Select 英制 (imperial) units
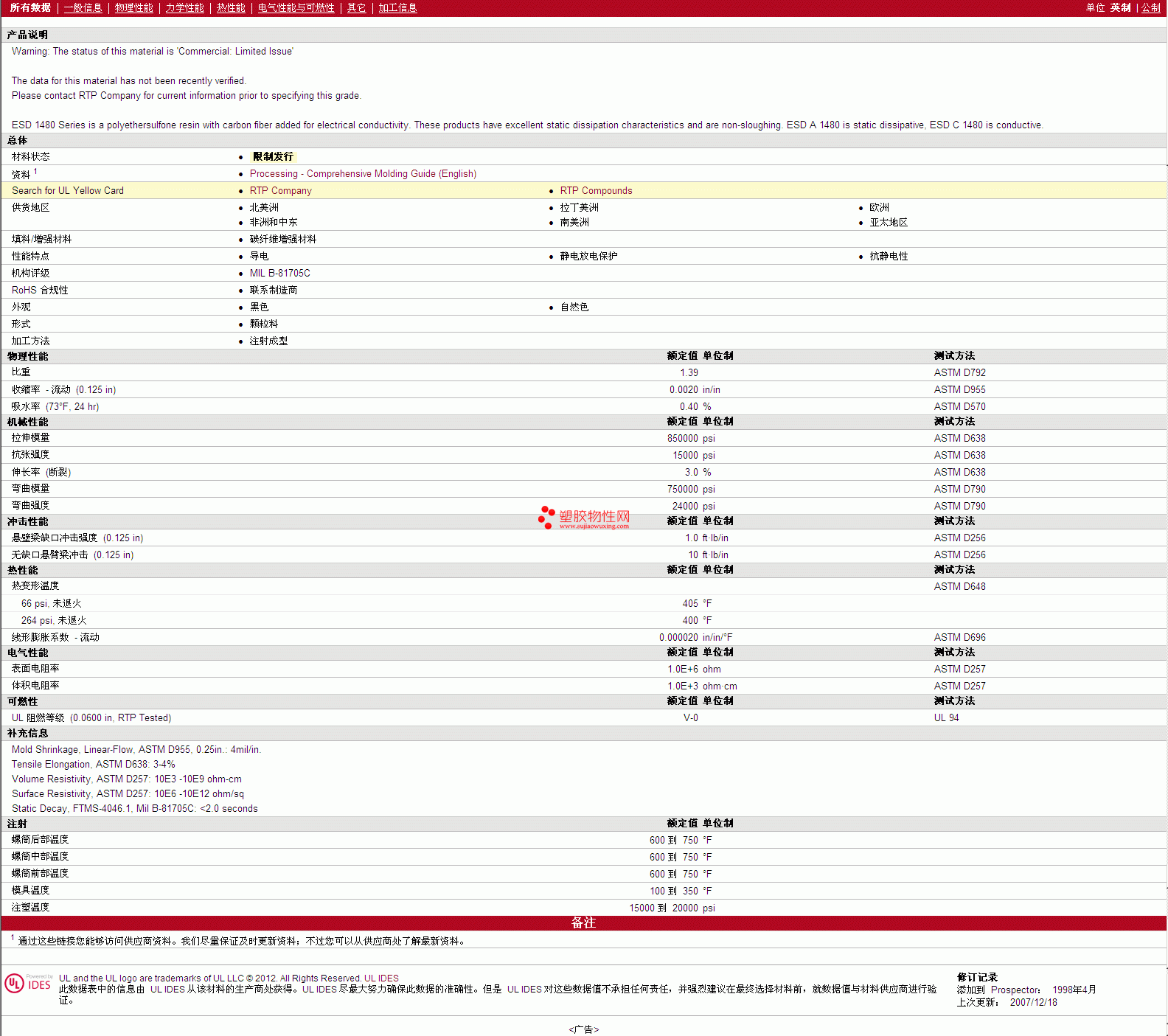The height and width of the screenshot is (1036, 1168). (x=1120, y=8)
